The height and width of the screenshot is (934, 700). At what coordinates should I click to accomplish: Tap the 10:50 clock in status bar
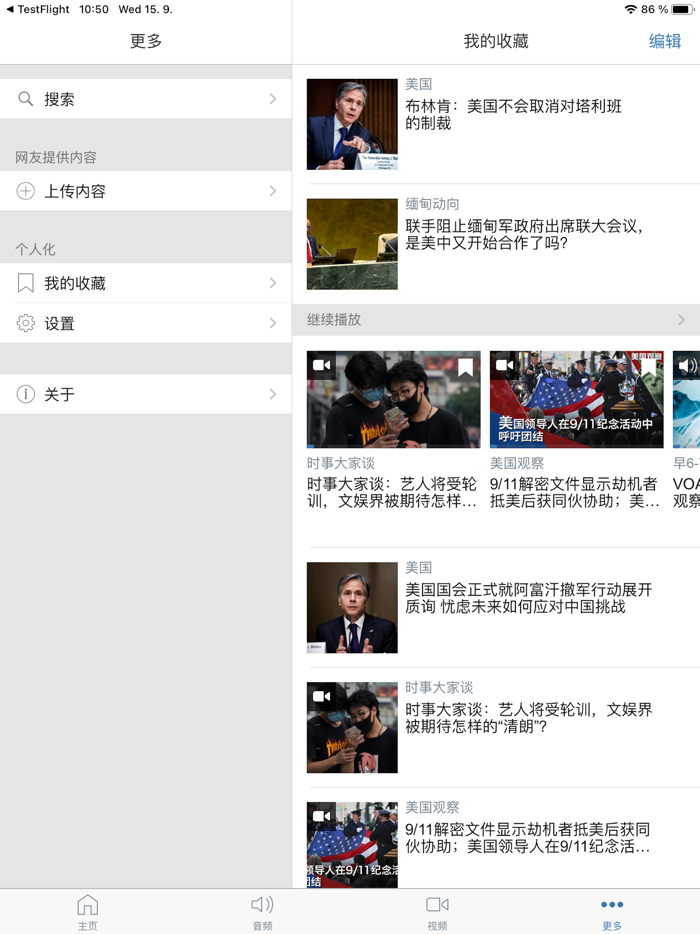pyautogui.click(x=94, y=9)
